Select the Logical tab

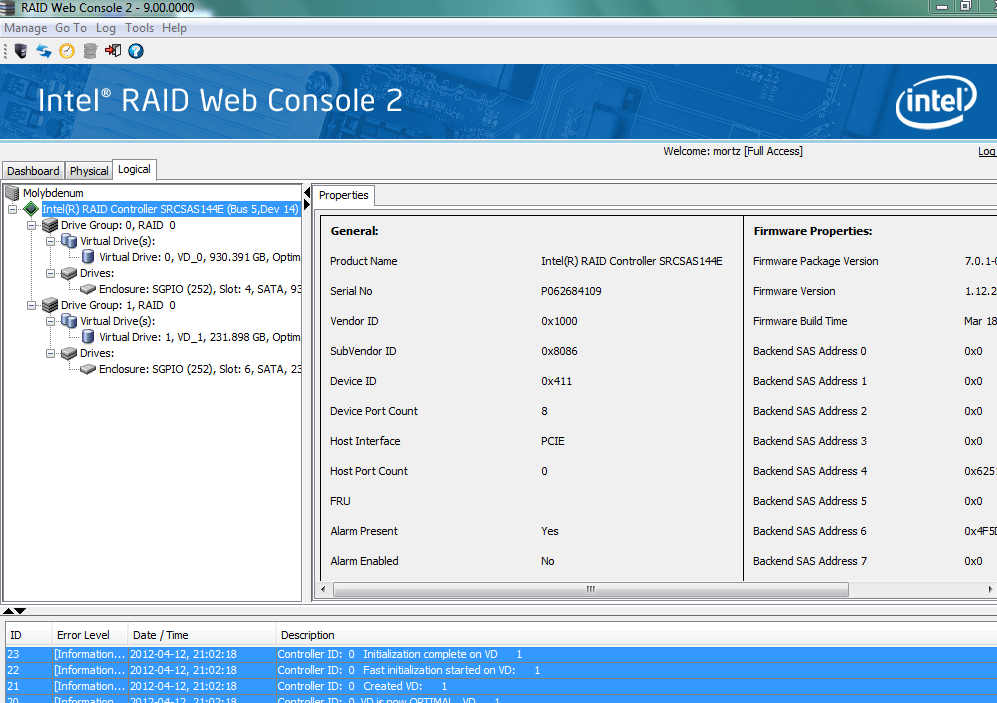click(134, 169)
